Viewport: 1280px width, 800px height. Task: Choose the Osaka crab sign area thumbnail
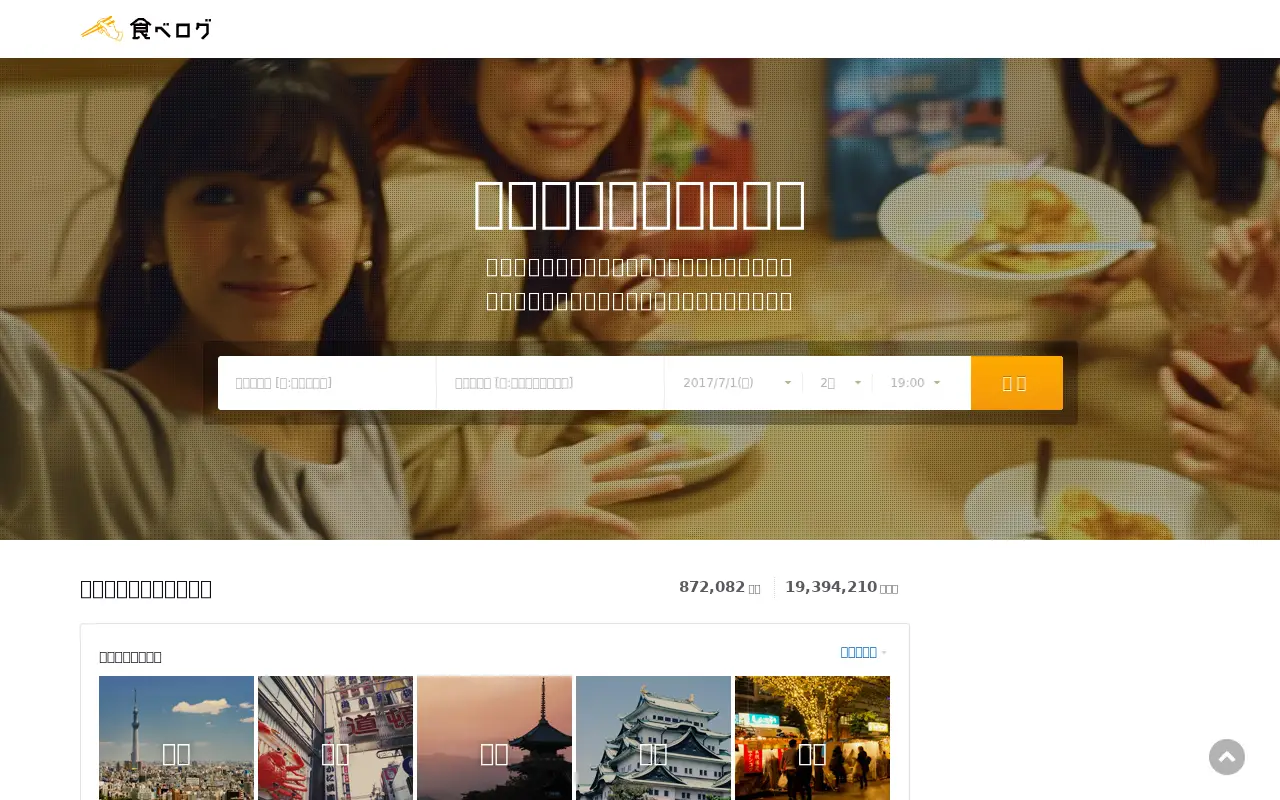pyautogui.click(x=335, y=738)
